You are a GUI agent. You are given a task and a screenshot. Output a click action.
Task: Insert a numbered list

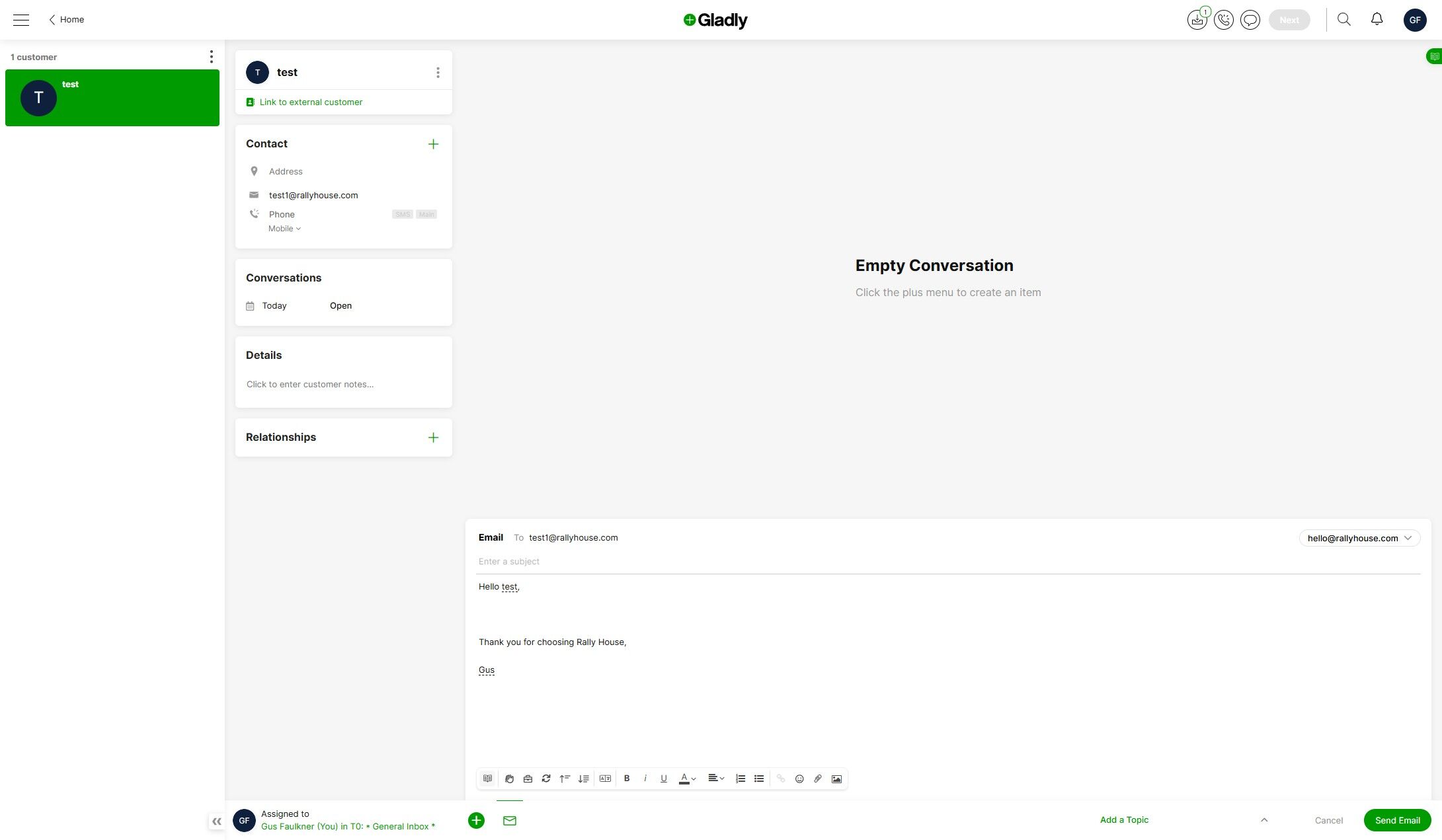(741, 779)
